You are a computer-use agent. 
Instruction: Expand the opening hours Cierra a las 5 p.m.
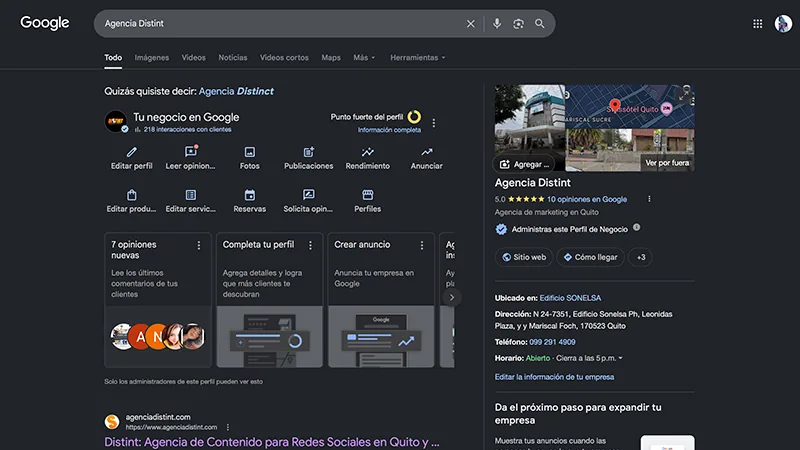pos(589,358)
